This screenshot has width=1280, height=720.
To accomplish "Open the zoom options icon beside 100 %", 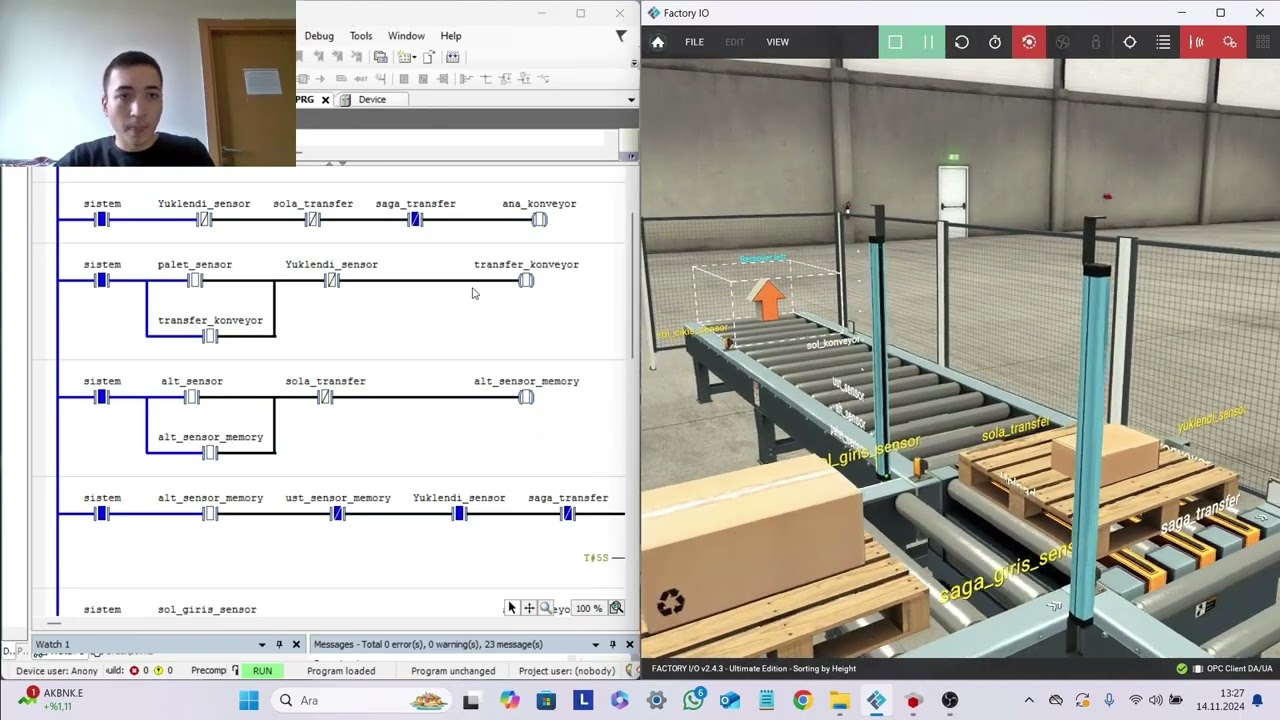I will (x=616, y=608).
